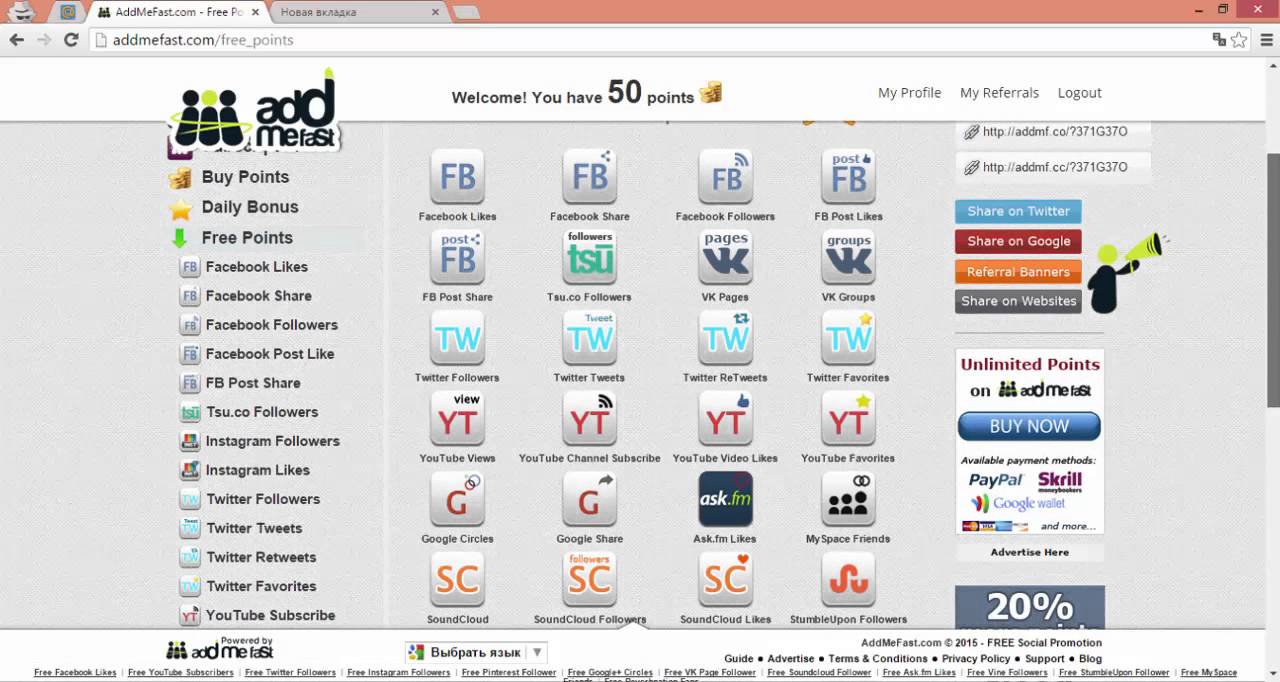1280x682 pixels.
Task: Open the Tsu.co Followers grid icon
Action: 589,258
